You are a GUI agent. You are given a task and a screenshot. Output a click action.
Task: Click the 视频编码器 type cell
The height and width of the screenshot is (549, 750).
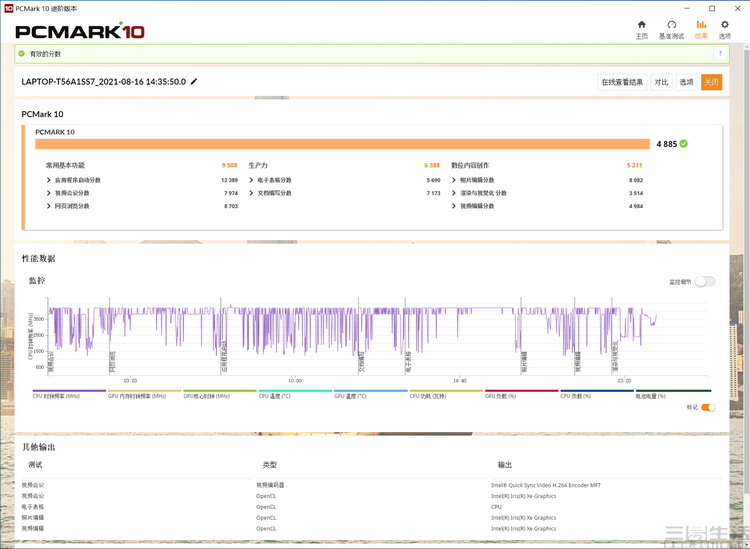point(270,485)
